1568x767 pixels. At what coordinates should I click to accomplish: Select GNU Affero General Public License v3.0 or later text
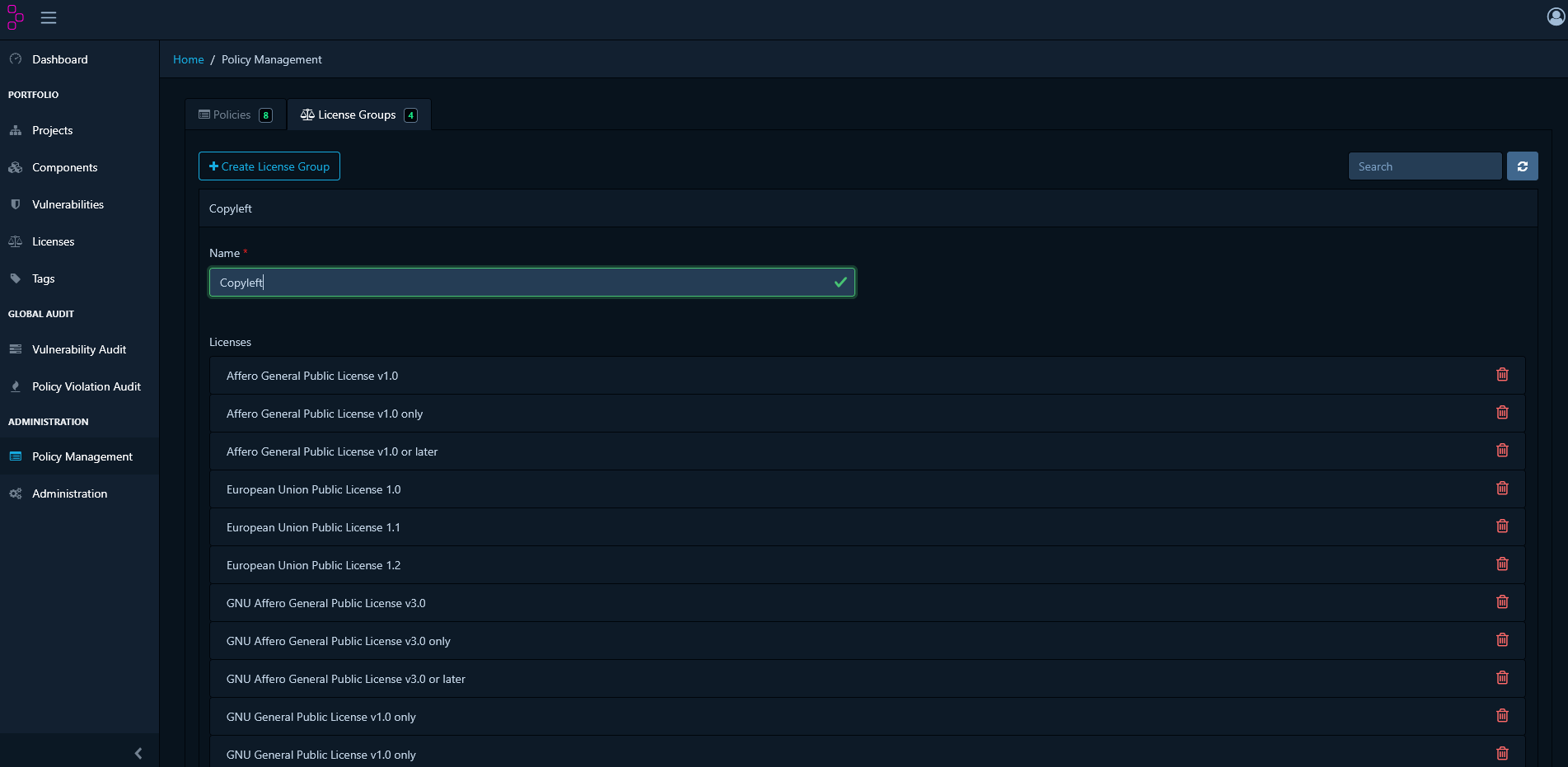346,679
